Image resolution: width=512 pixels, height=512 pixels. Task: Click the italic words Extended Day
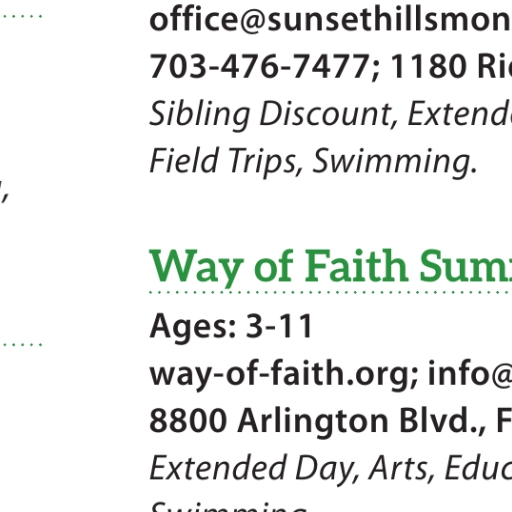tap(254, 468)
